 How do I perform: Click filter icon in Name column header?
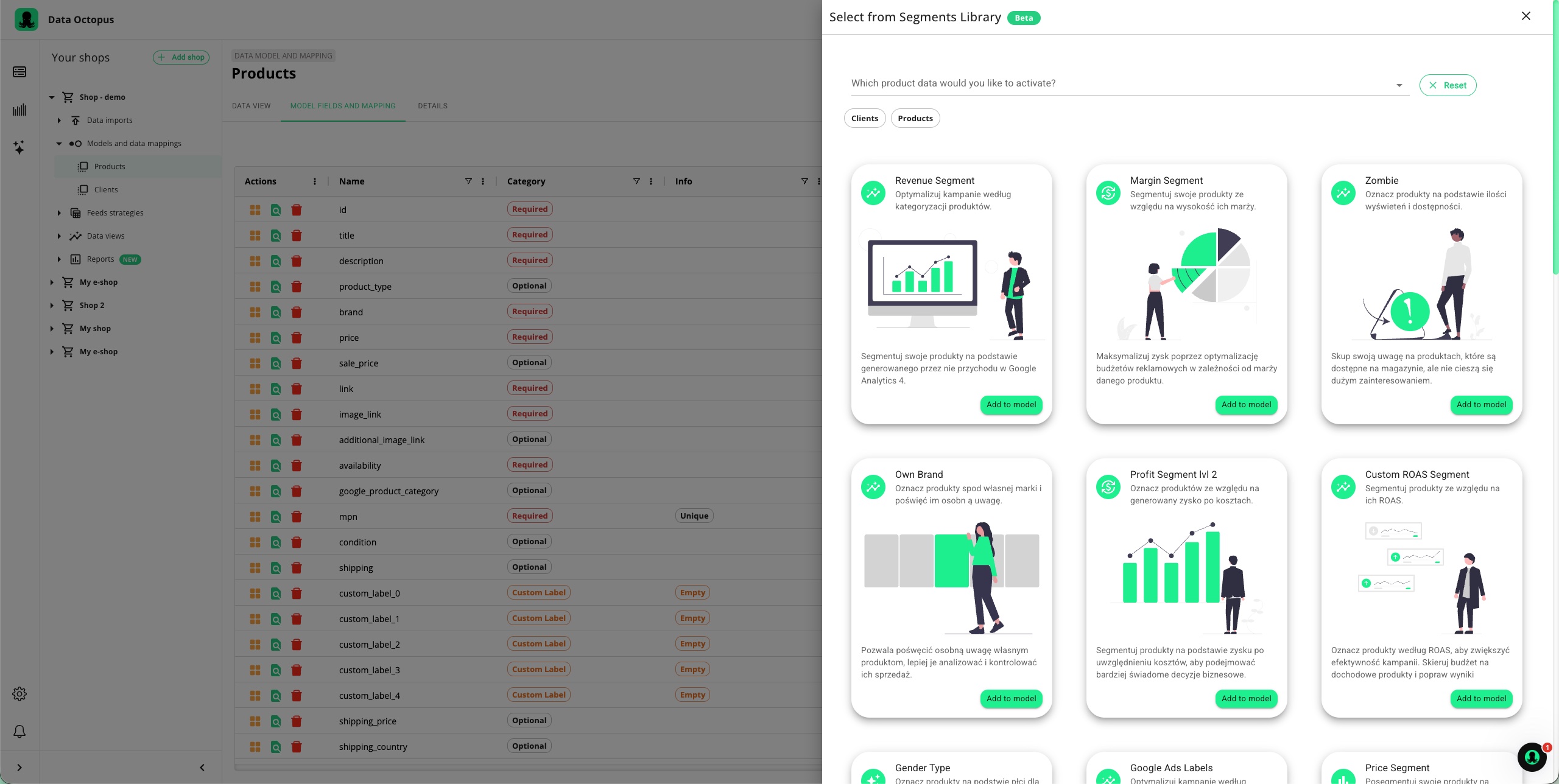coord(468,181)
